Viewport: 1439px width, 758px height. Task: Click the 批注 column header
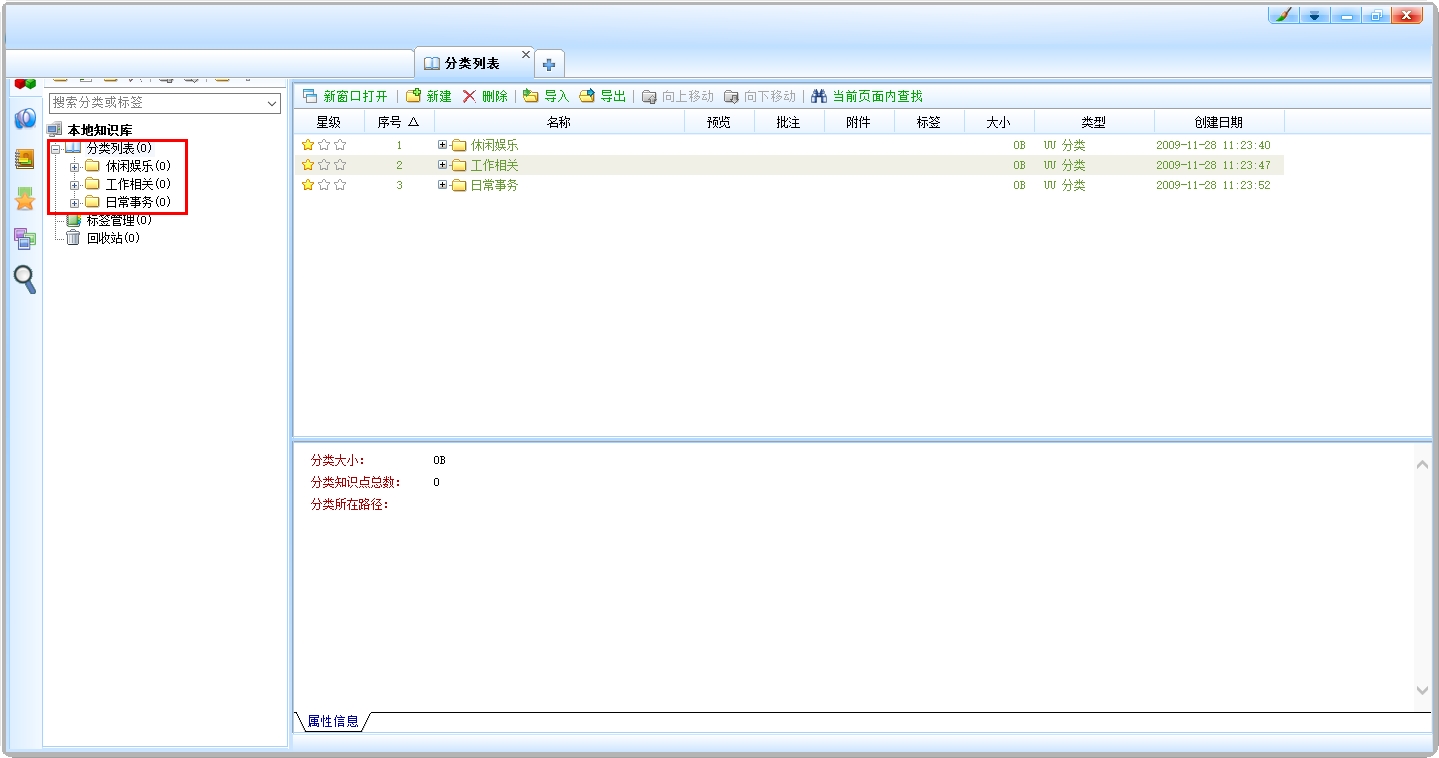(x=789, y=122)
